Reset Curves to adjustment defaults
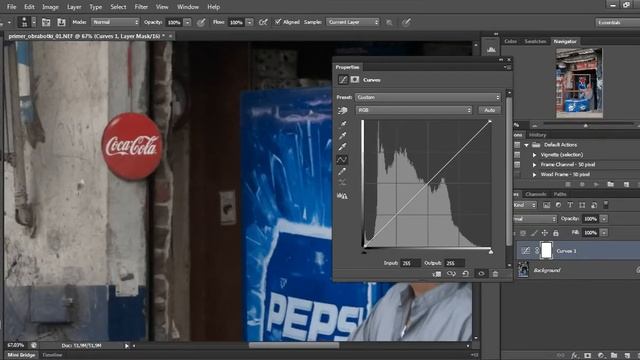Image resolution: width=640 pixels, height=360 pixels. point(465,274)
